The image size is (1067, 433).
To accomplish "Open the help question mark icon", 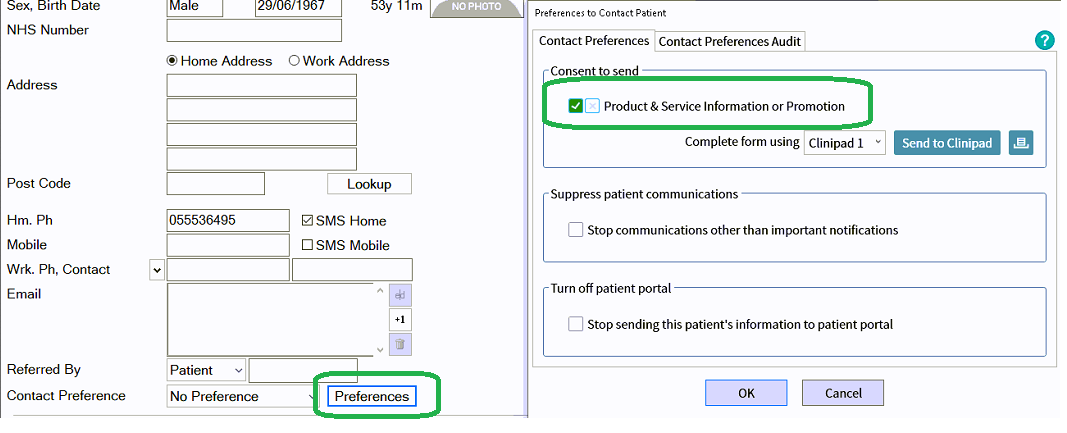I will pos(1044,41).
